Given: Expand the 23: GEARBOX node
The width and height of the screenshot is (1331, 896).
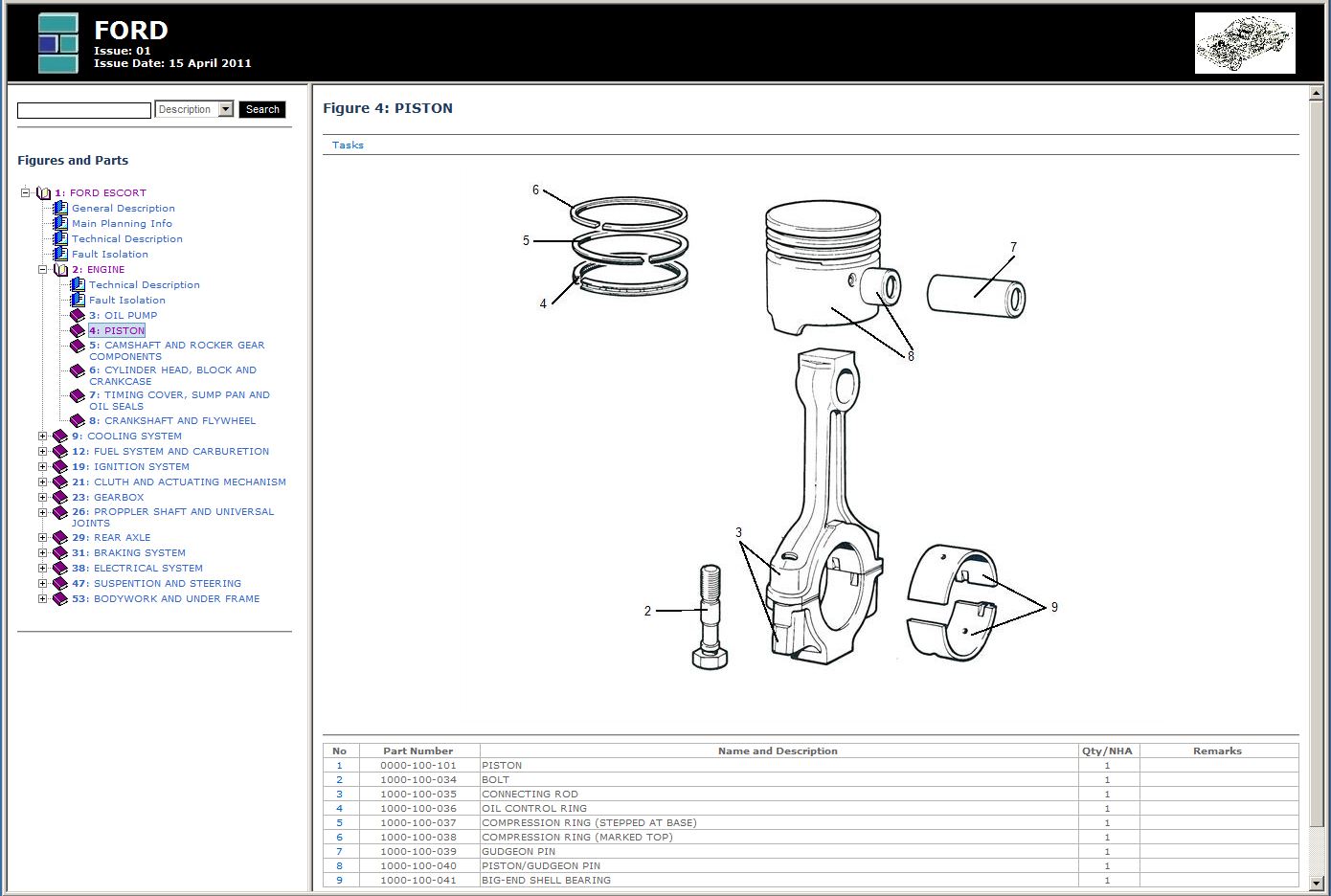Looking at the screenshot, I should [43, 497].
